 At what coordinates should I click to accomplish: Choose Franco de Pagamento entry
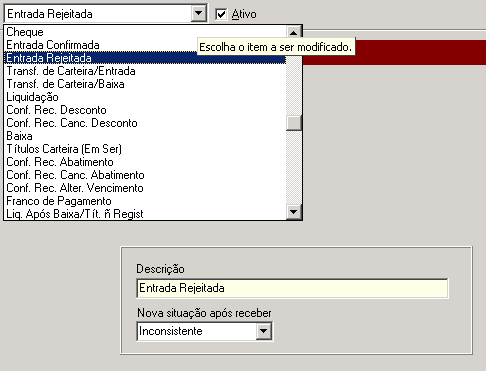tap(145, 201)
